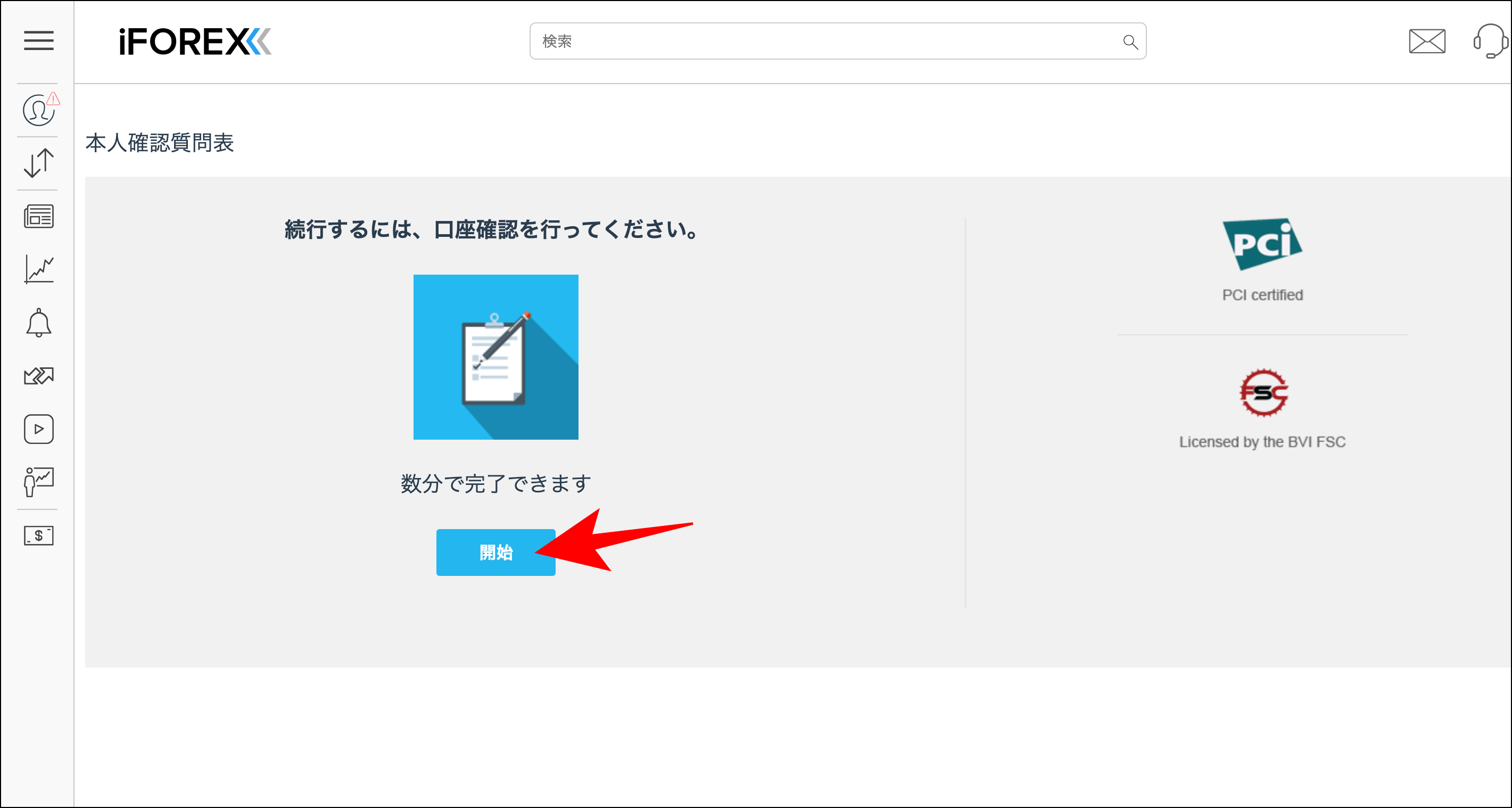
Task: Open your profile with the alert badge
Action: point(38,109)
